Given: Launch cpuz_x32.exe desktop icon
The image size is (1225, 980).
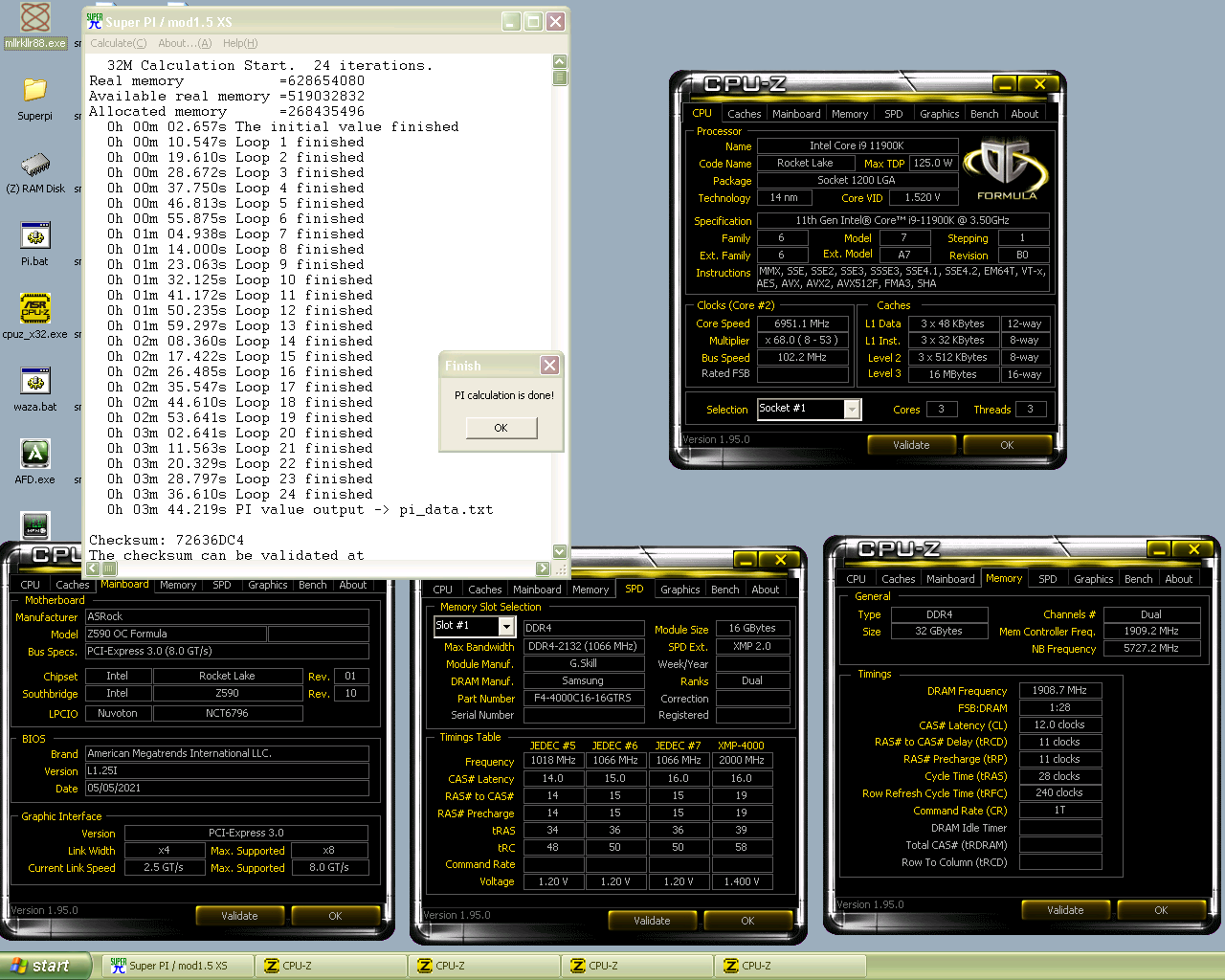Looking at the screenshot, I should tap(35, 318).
